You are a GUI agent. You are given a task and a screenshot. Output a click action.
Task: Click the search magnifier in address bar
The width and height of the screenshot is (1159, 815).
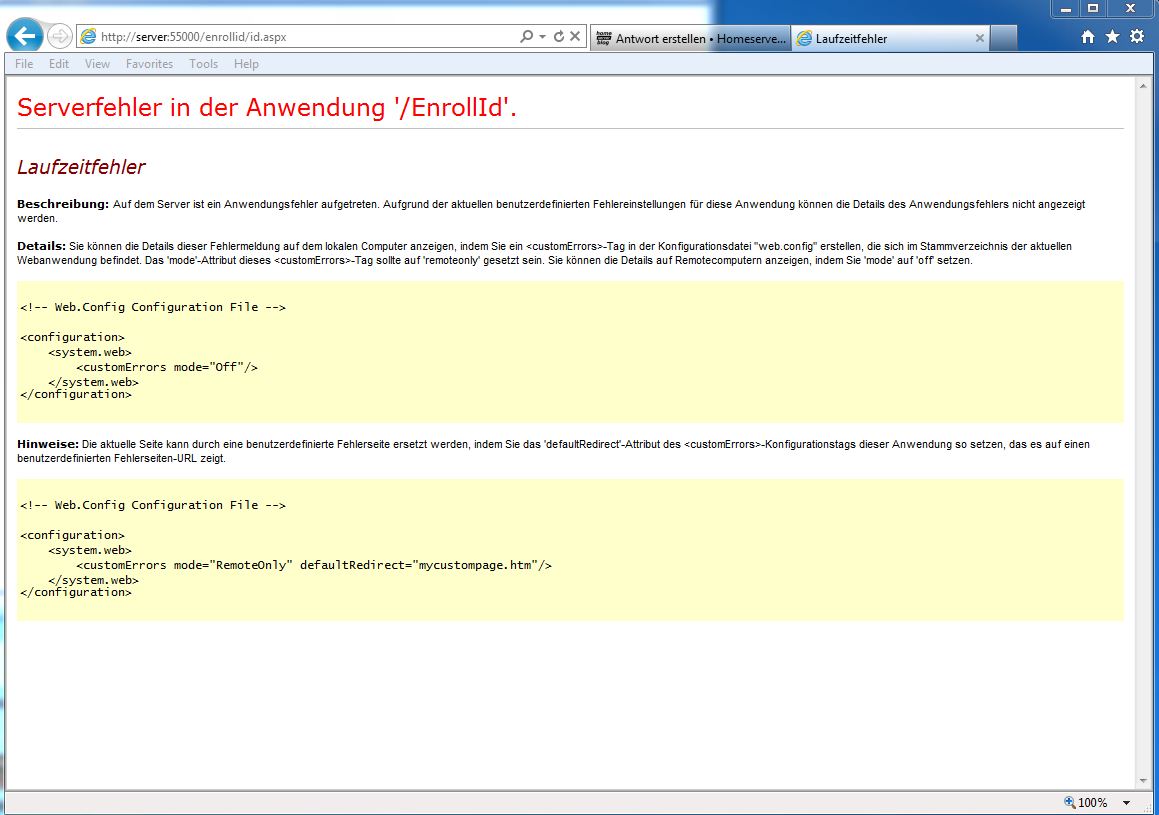[526, 37]
